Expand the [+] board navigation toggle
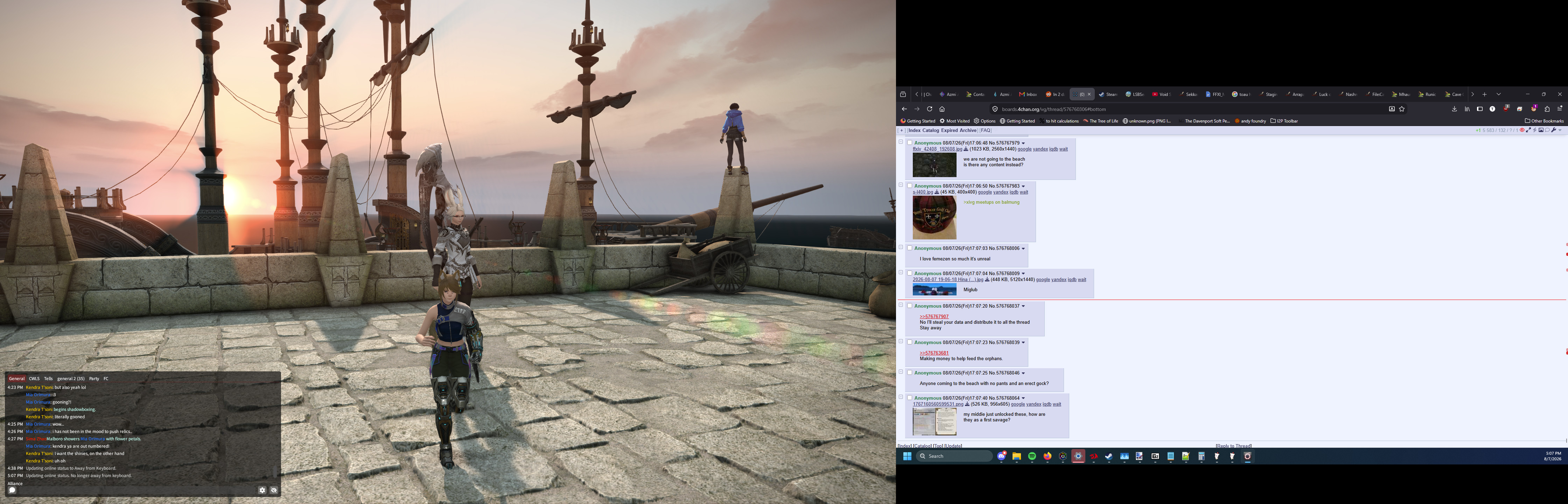 [x=902, y=130]
